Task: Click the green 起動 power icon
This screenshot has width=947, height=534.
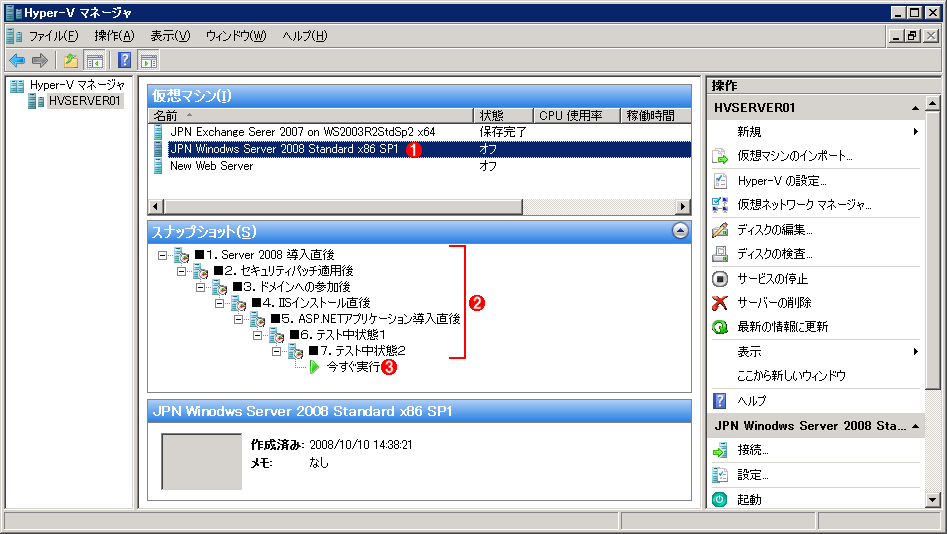Action: (720, 500)
